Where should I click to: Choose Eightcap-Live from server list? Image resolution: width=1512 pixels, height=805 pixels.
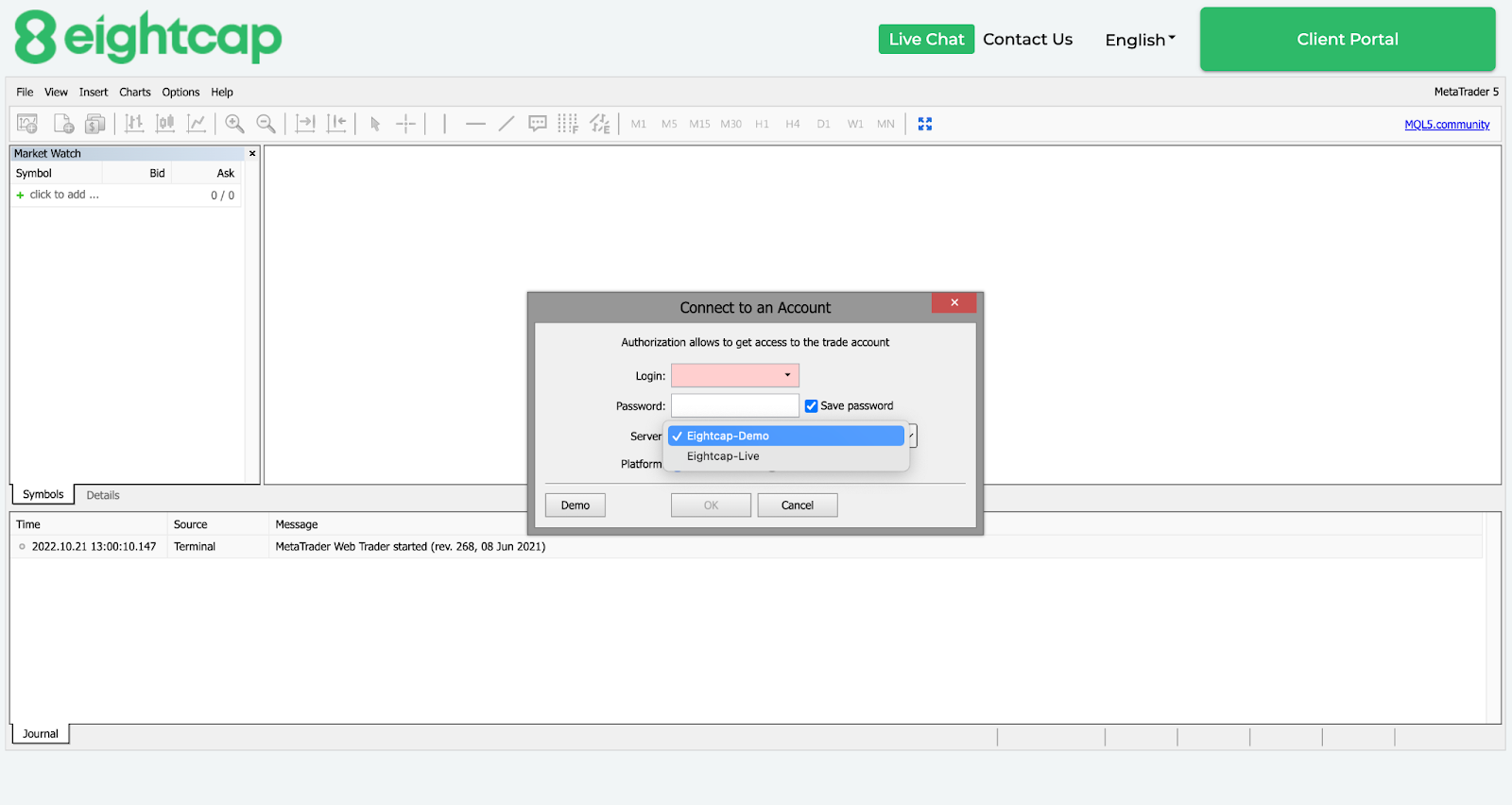(723, 456)
